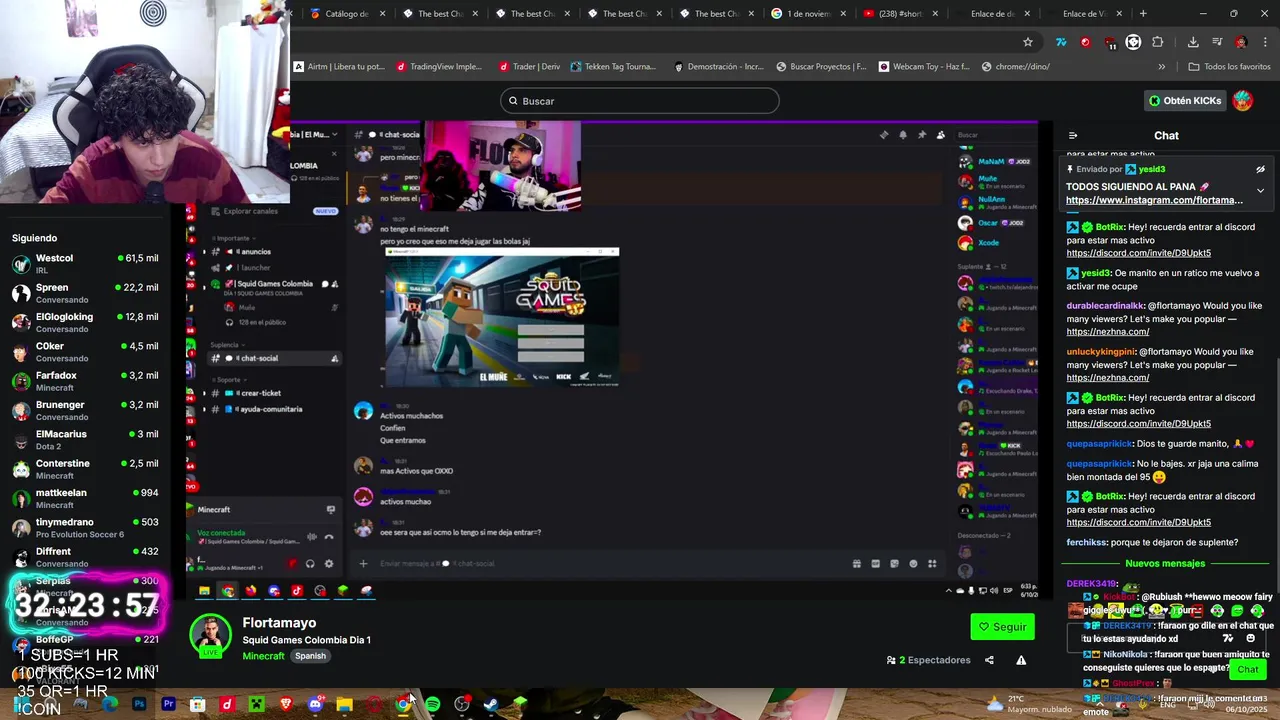Open the media controls icon in Chrome toolbar
Viewport: 1280px width, 720px height.
pyautogui.click(x=1217, y=42)
